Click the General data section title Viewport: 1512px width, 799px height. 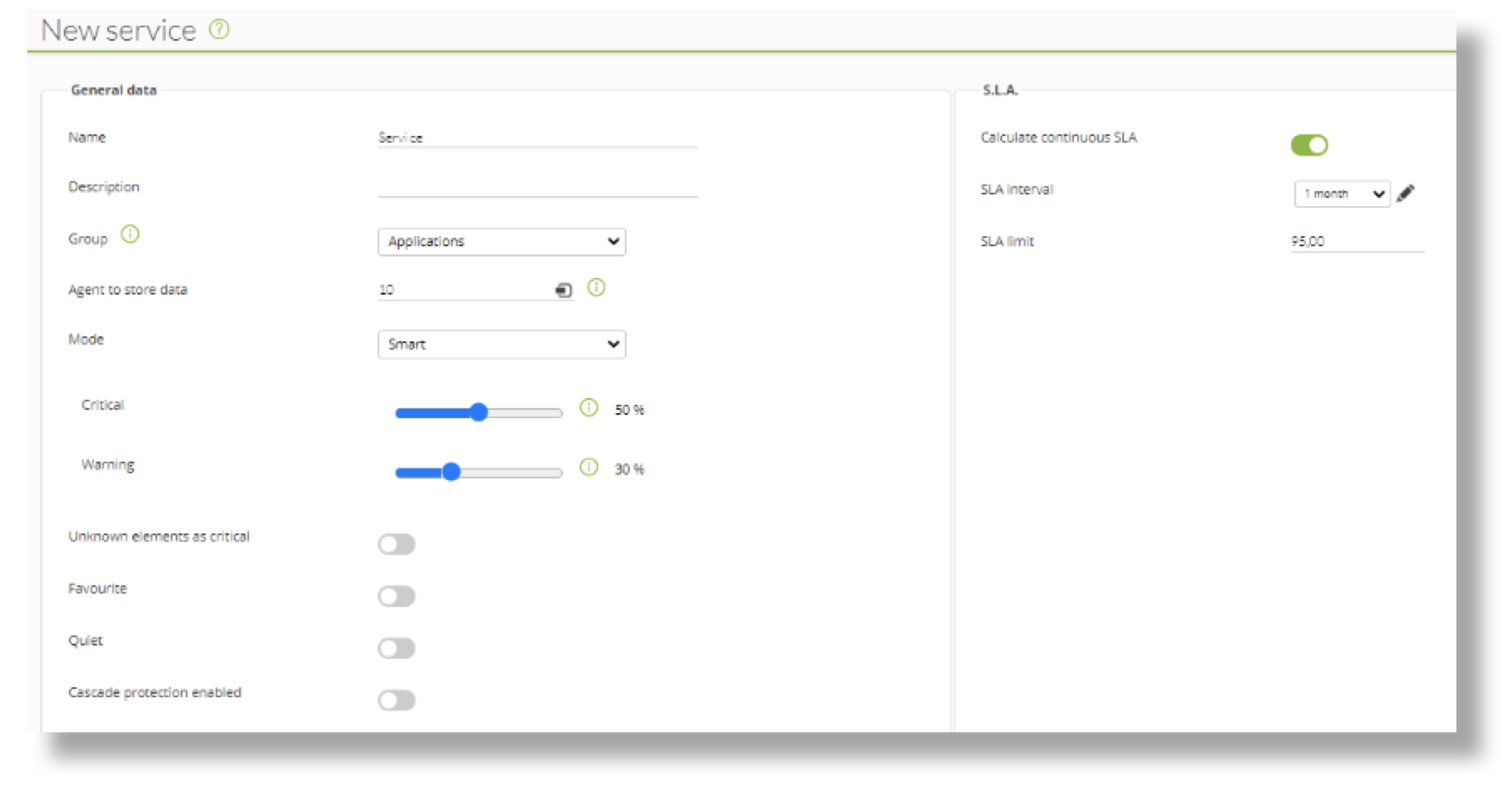pyautogui.click(x=114, y=90)
